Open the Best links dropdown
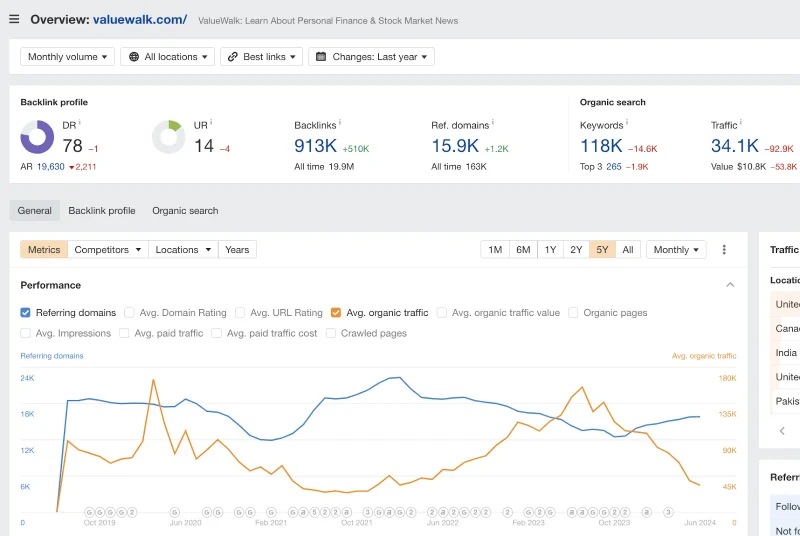 click(x=261, y=57)
